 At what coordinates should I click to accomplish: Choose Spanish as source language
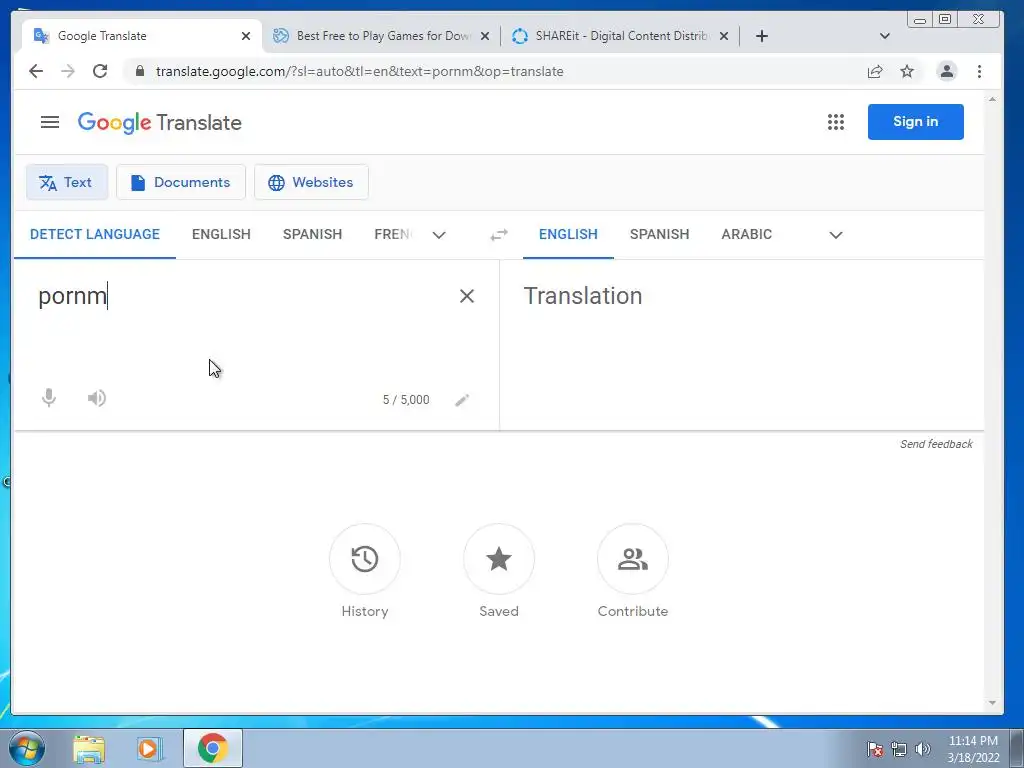312,234
